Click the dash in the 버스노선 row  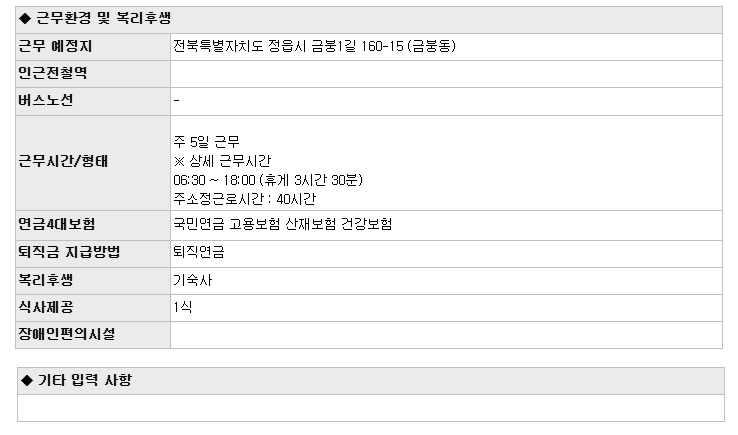coord(176,100)
